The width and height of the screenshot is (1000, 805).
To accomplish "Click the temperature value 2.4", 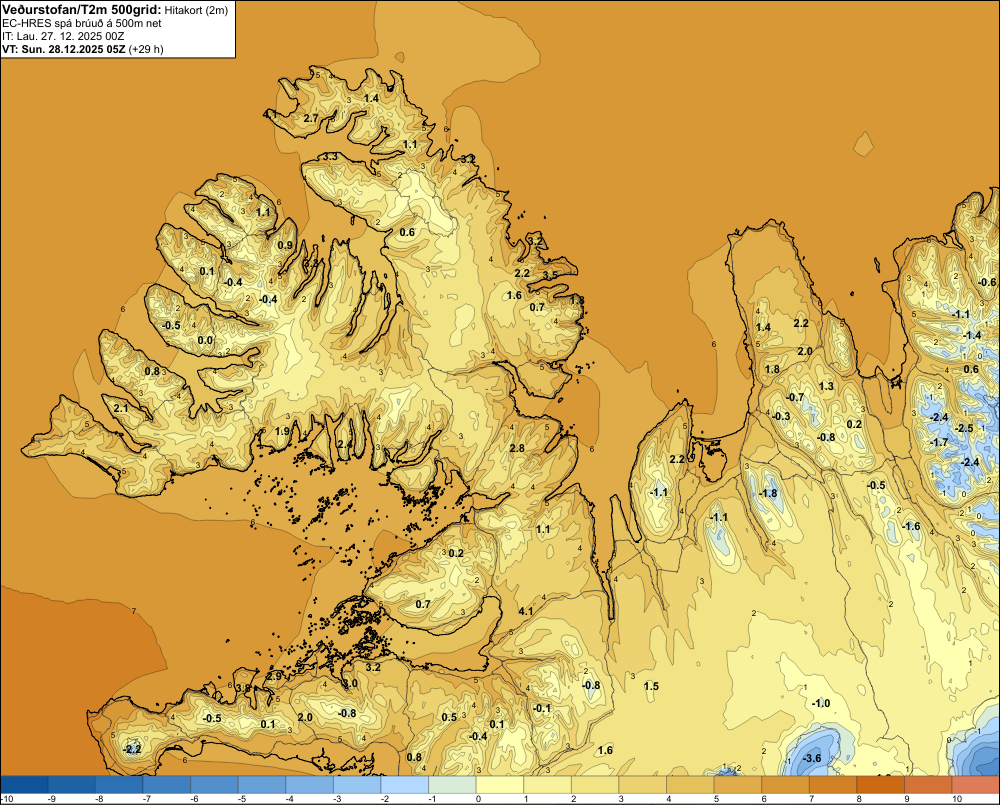I will click(x=345, y=445).
